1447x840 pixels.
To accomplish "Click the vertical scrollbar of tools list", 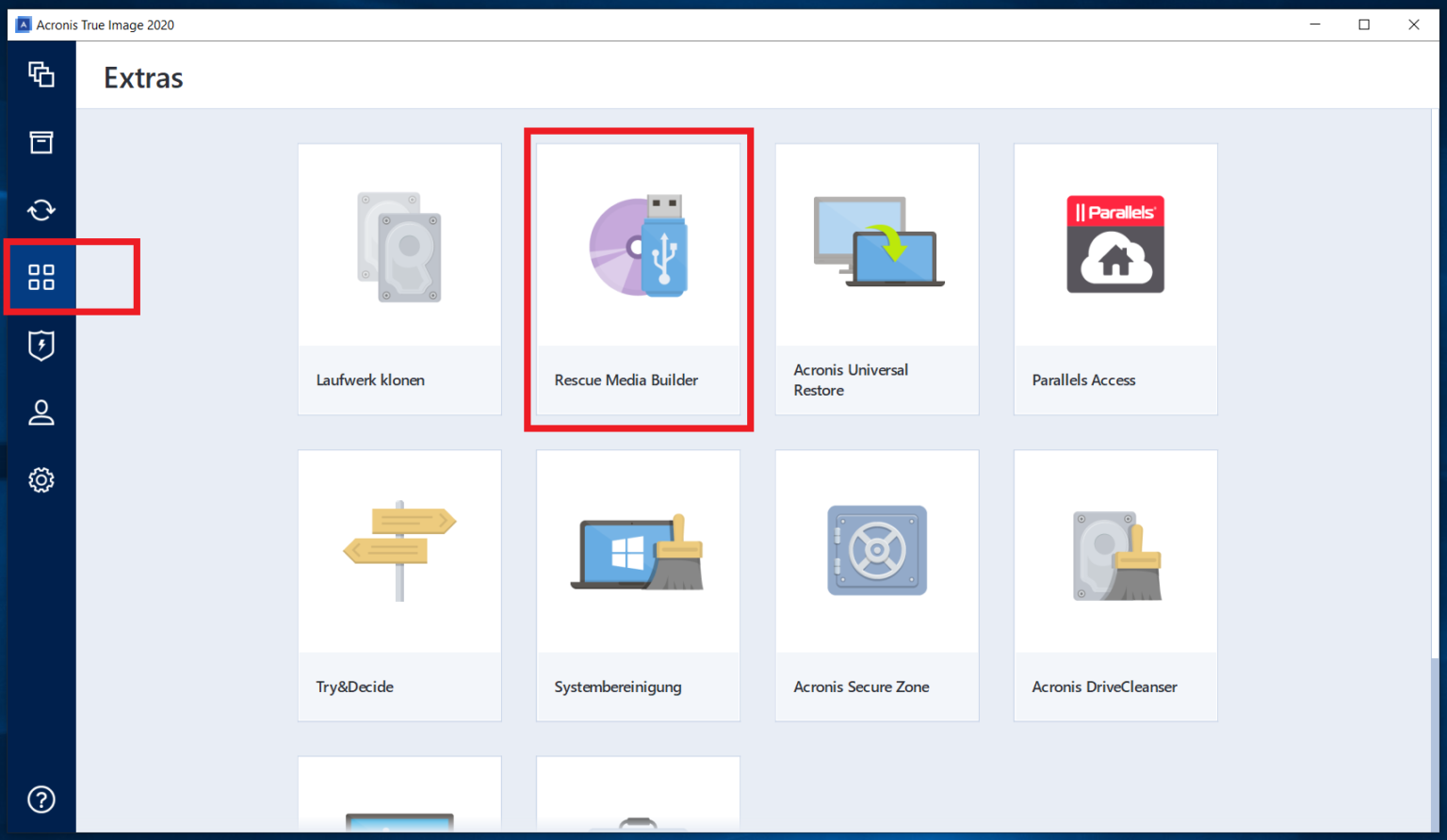I will coord(1435,470).
